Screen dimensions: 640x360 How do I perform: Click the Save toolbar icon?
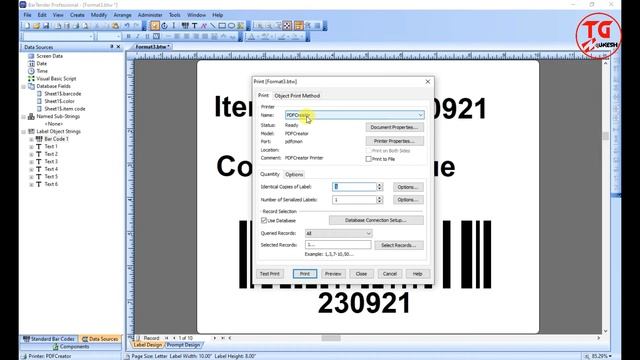click(x=46, y=26)
